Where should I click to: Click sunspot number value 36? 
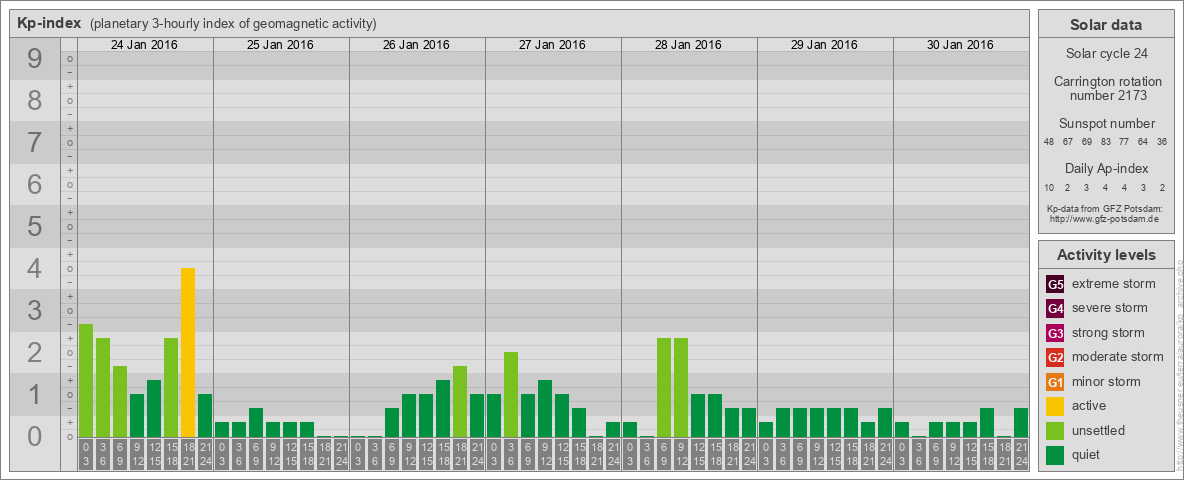[1162, 142]
